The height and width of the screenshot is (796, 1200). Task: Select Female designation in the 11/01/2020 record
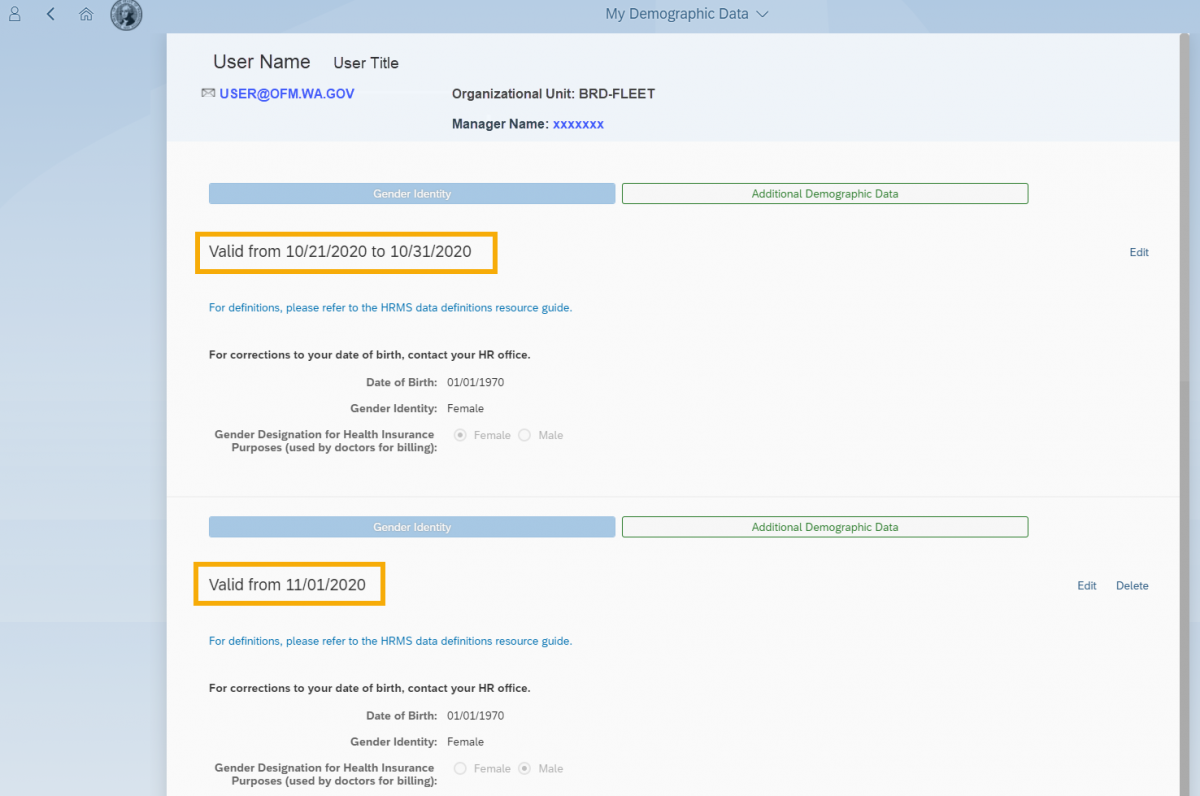click(458, 768)
